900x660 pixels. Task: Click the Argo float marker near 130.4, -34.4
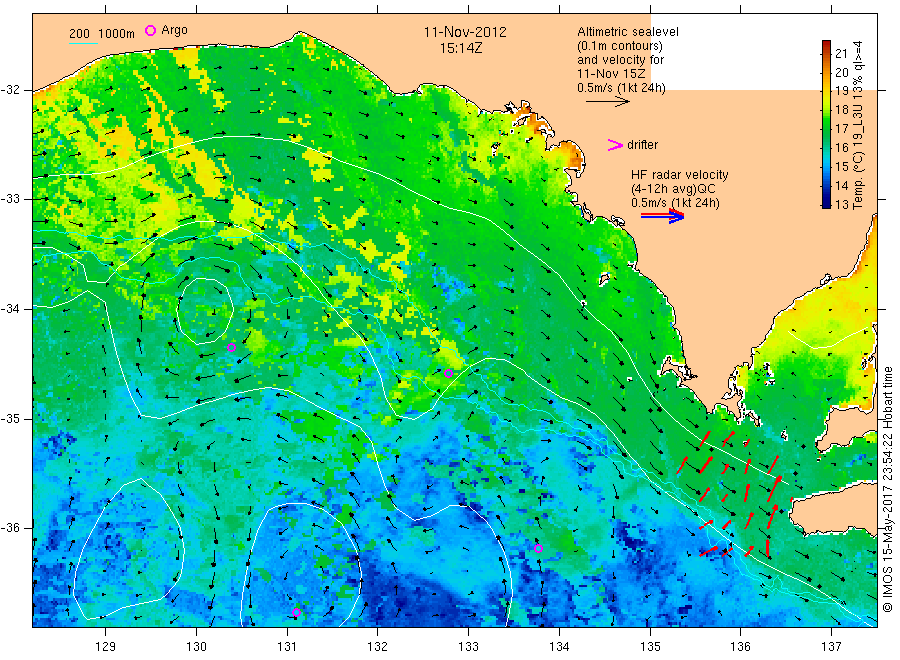click(231, 347)
